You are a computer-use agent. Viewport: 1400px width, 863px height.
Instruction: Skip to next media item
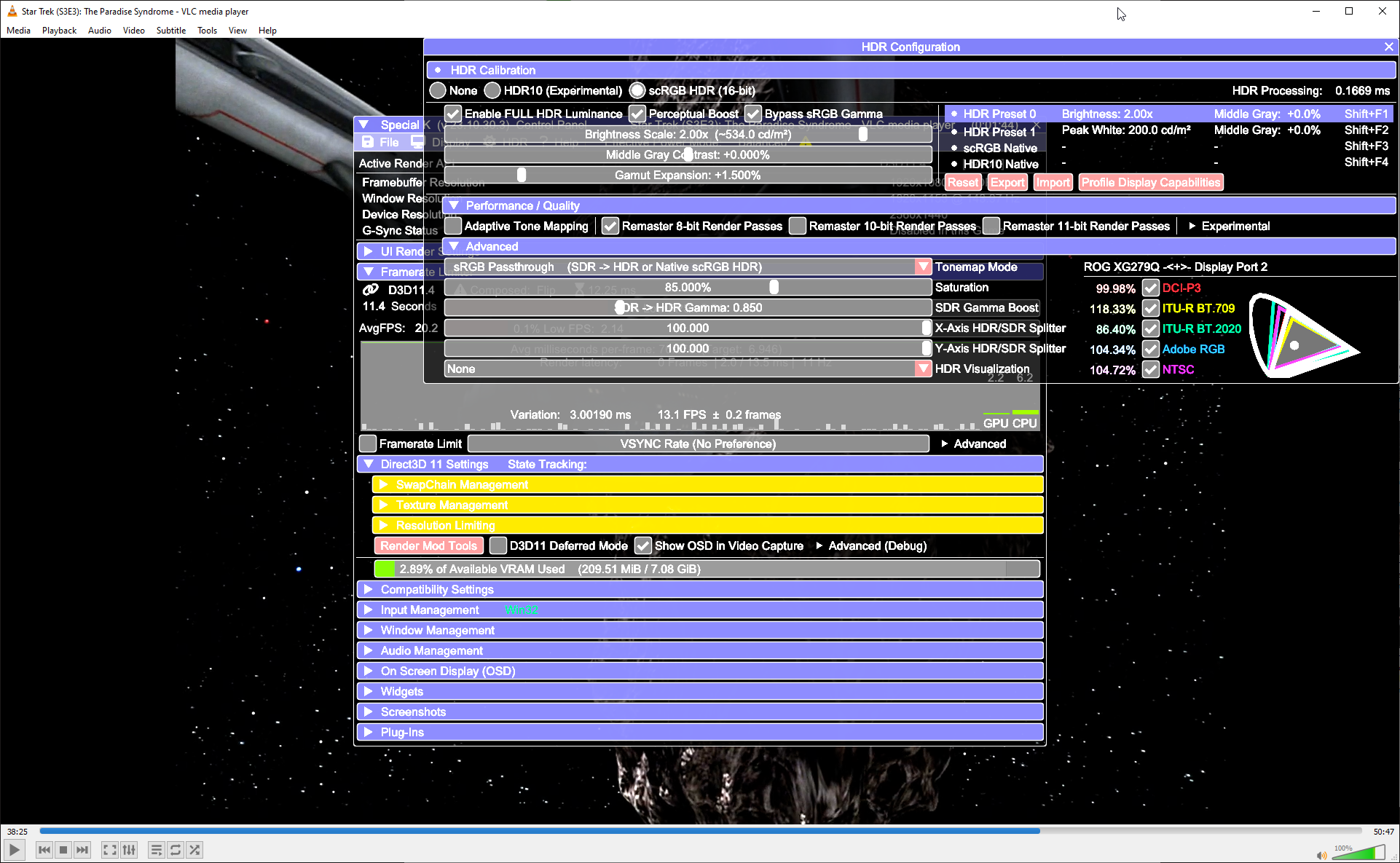click(82, 850)
